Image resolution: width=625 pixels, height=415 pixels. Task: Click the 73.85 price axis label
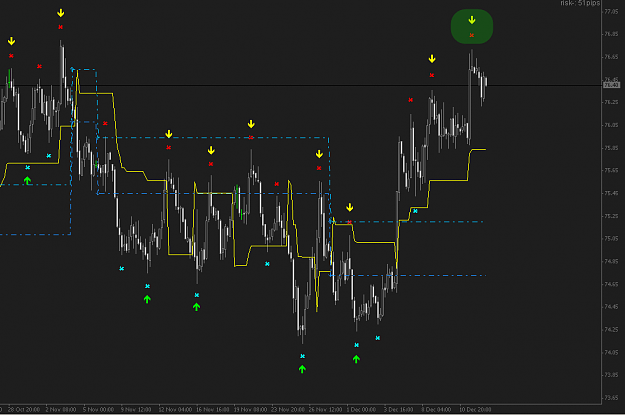click(x=611, y=375)
